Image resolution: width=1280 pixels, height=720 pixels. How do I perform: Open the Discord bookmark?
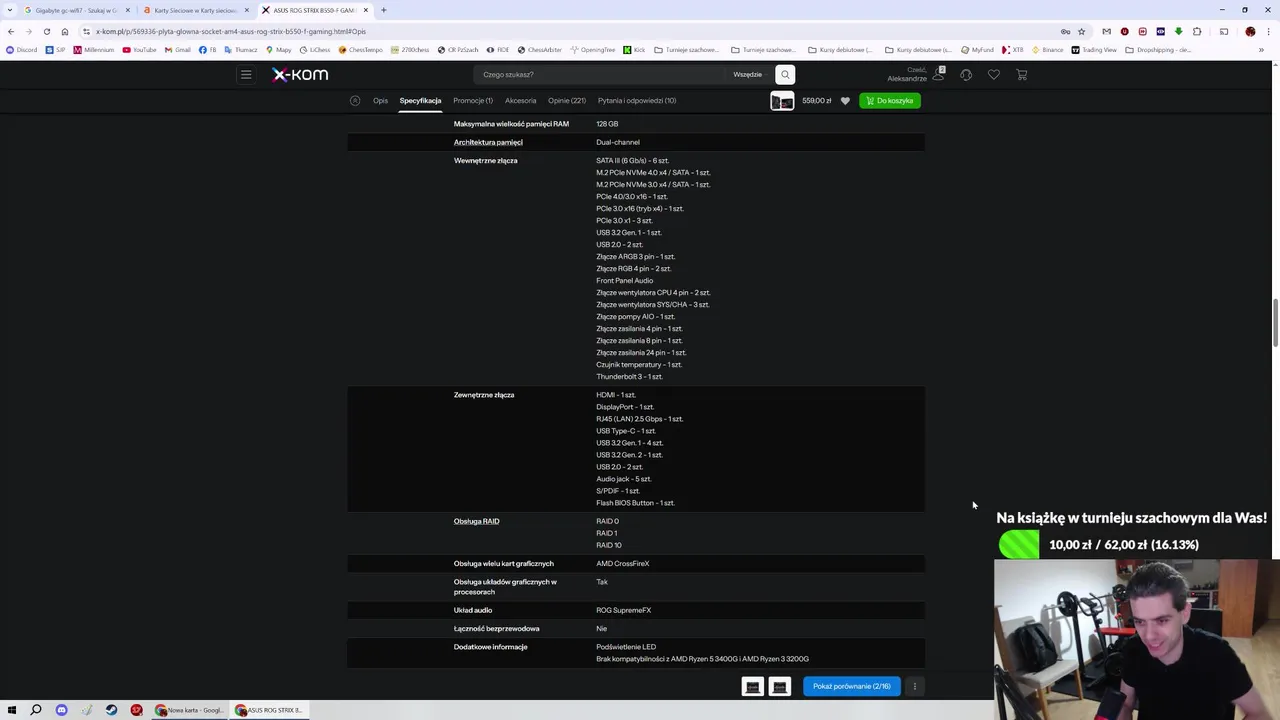point(21,49)
